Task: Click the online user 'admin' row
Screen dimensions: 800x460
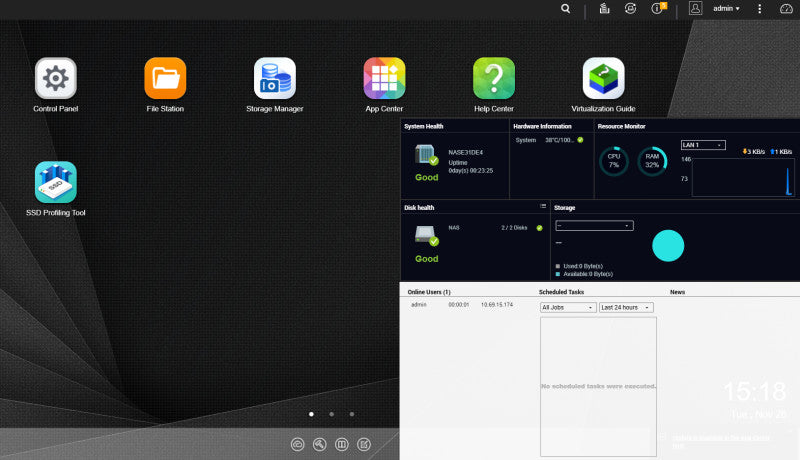Action: (x=462, y=304)
